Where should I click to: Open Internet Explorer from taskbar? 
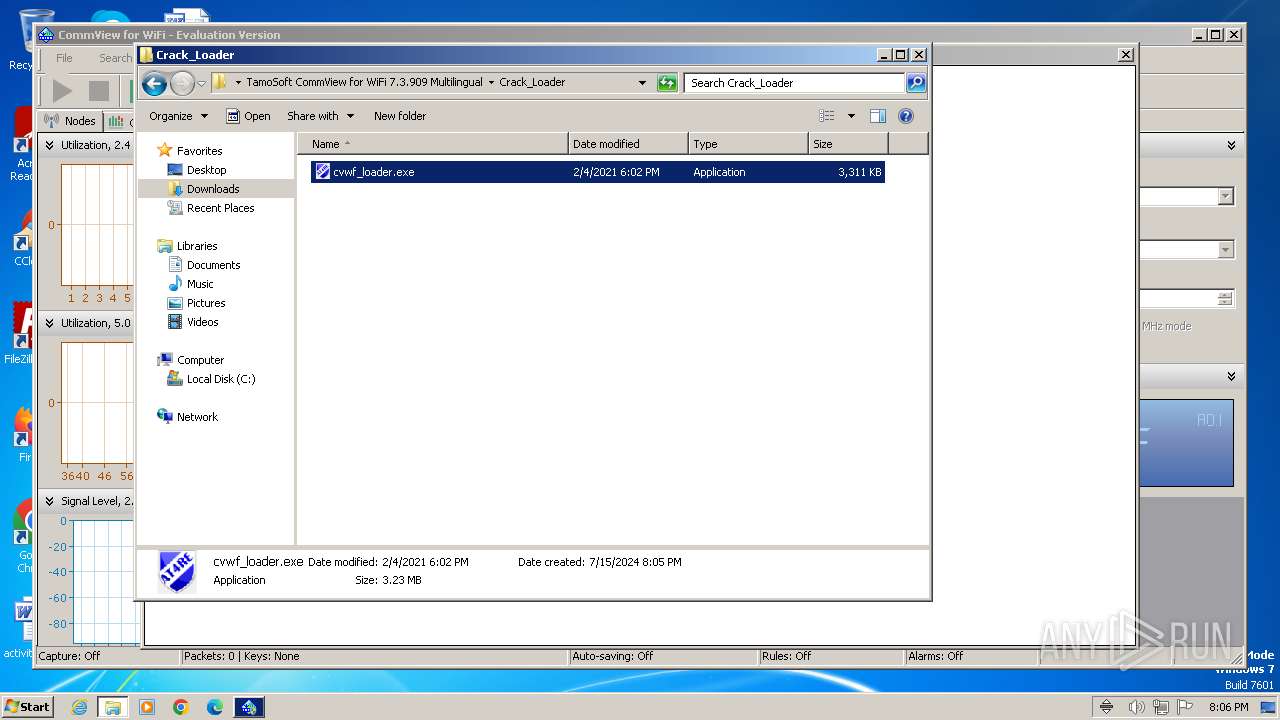point(79,707)
